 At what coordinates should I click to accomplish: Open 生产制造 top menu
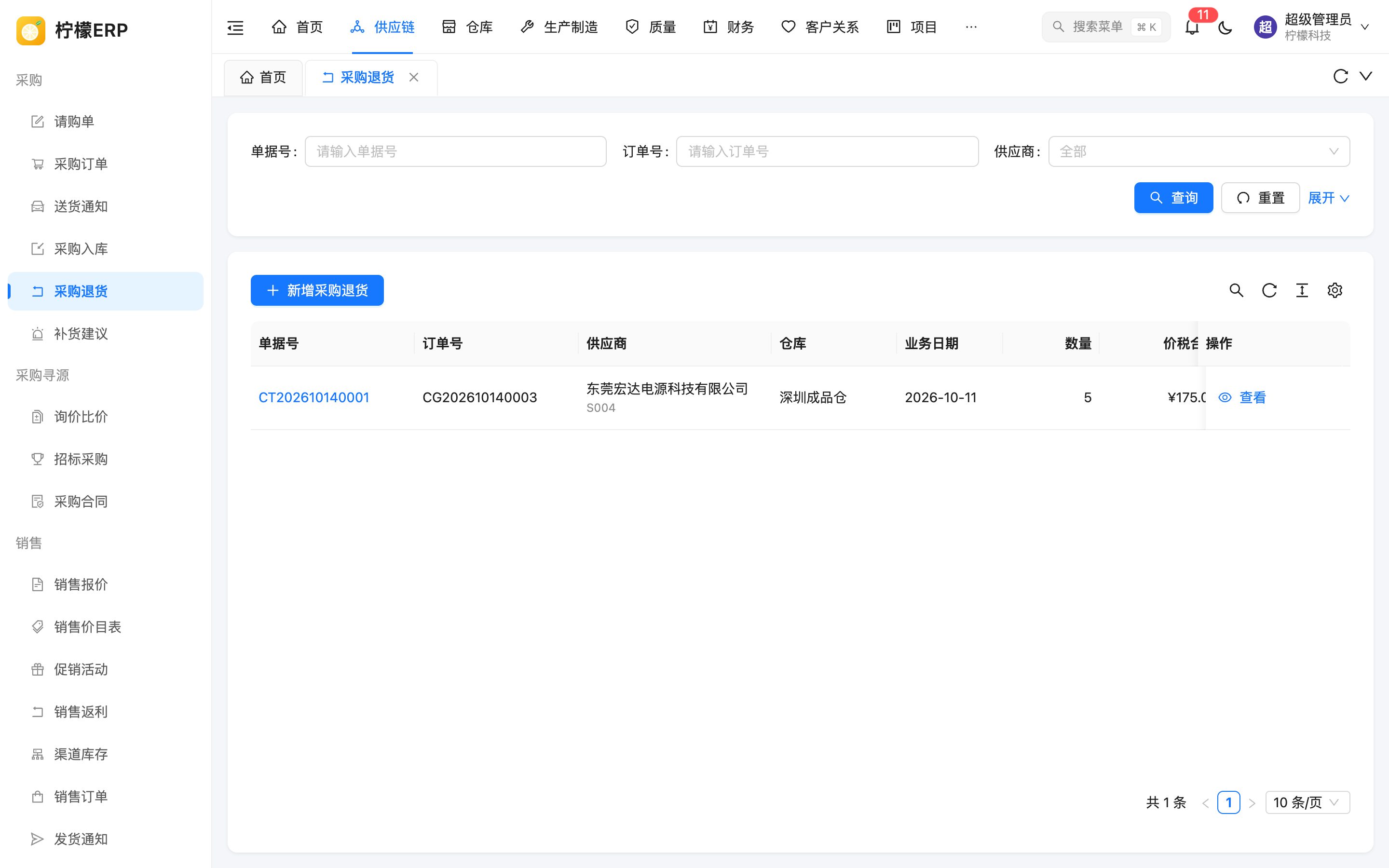(559, 27)
